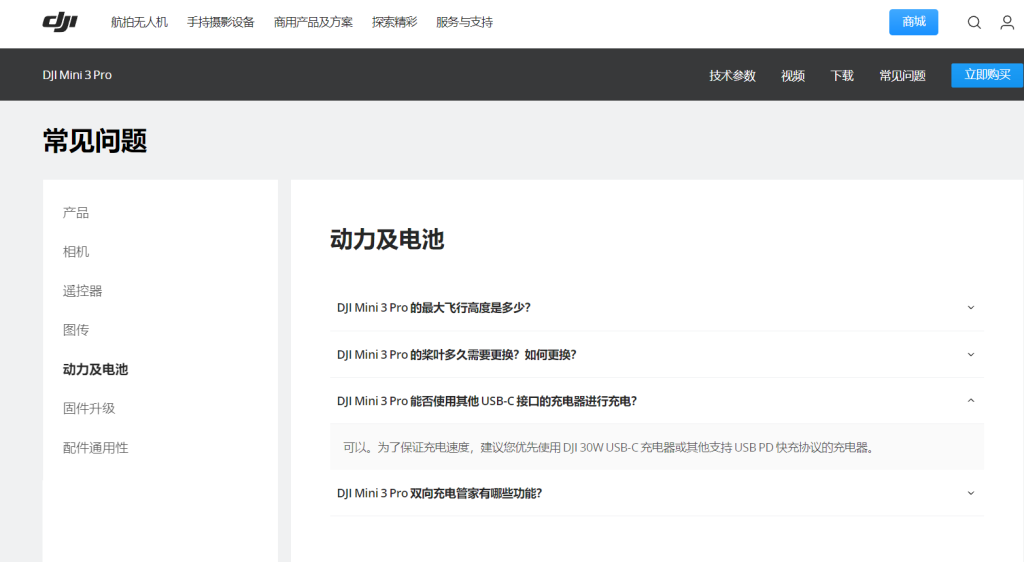Click the answer text mentioning DJI 30W USB-C
The image size is (1024, 562).
click(609, 447)
